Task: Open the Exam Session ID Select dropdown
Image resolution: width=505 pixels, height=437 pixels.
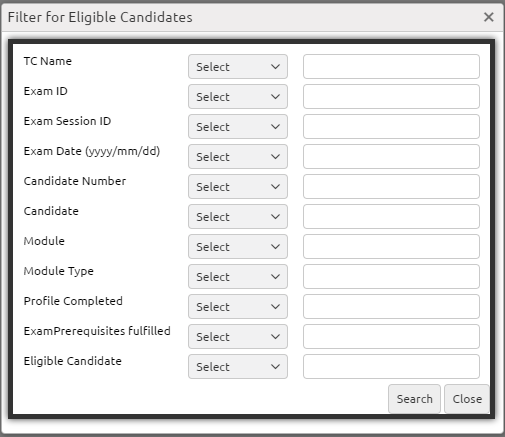Action: pyautogui.click(x=238, y=127)
